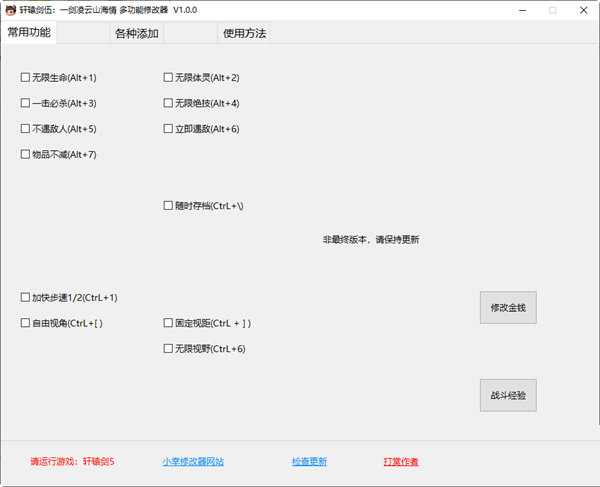The width and height of the screenshot is (600, 487).
Task: Toggle 不遇敌人 (Alt+5) checkbox
Action: 25,129
